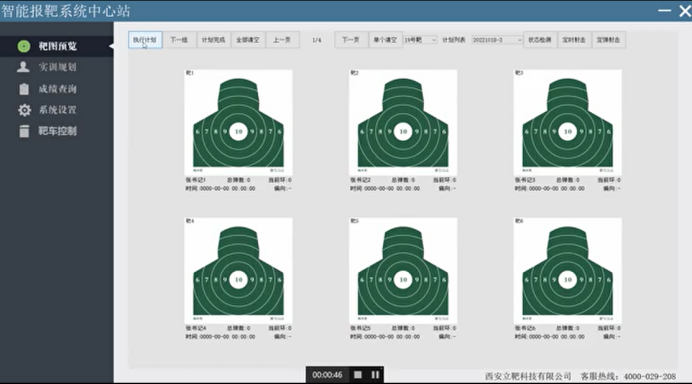692x384 pixels.
Task: Click the 全部清空 button
Action: [x=248, y=40]
